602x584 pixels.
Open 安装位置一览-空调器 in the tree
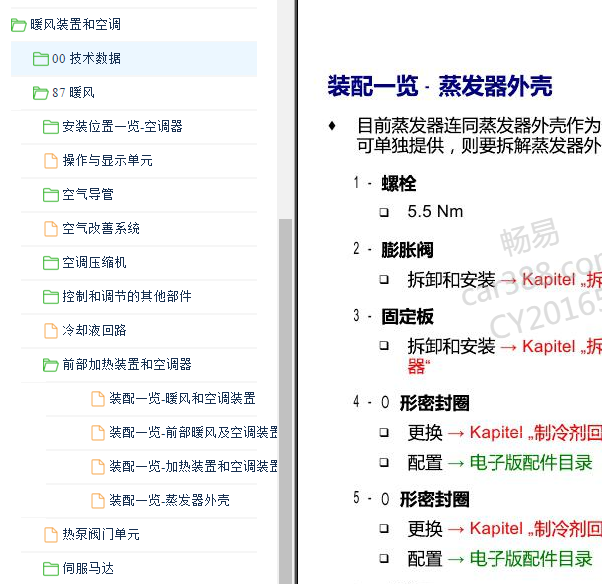tap(122, 127)
